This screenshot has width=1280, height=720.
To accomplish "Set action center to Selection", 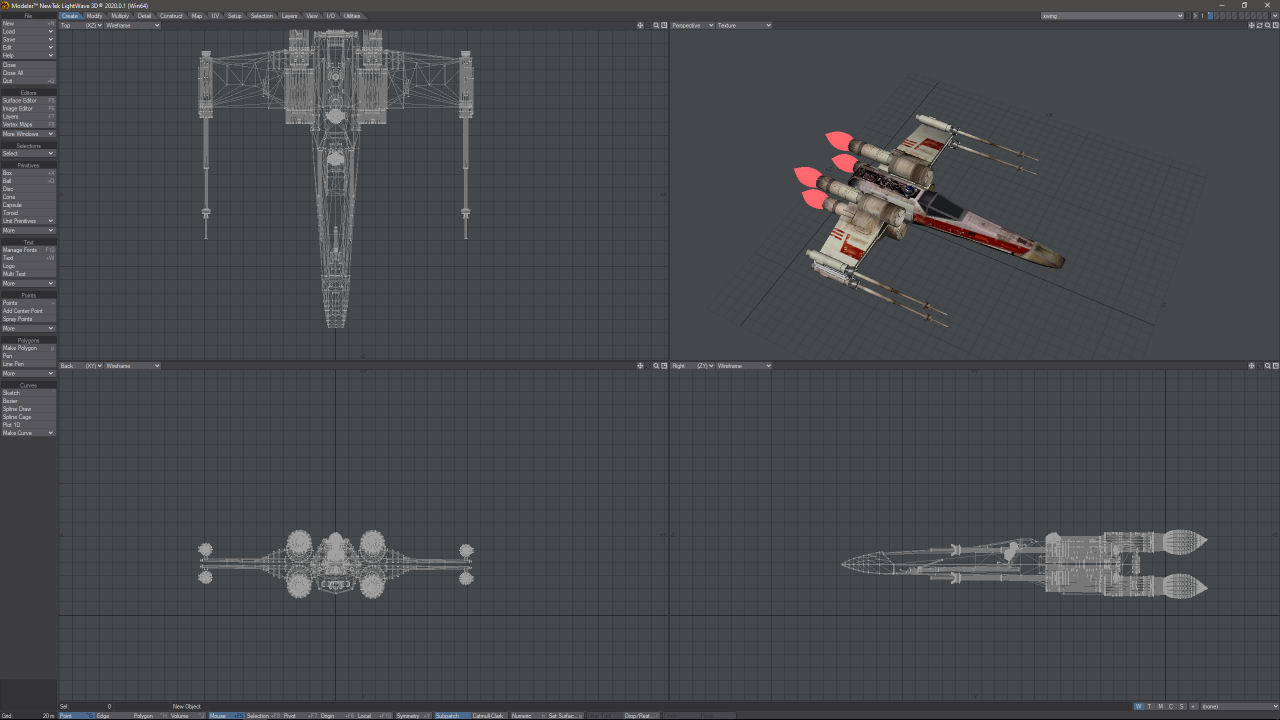I will [263, 716].
